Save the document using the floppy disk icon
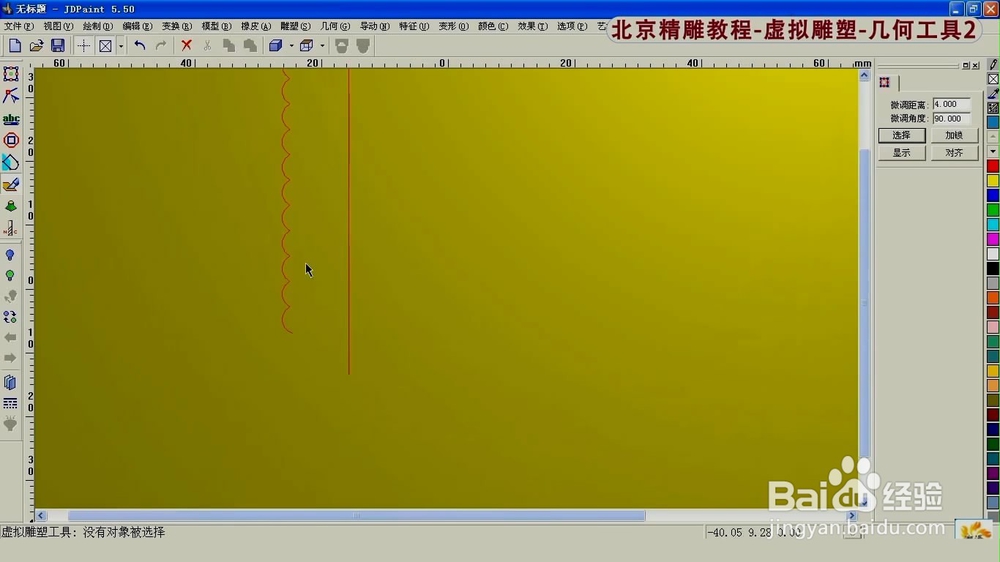The height and width of the screenshot is (562, 1000). pyautogui.click(x=57, y=45)
